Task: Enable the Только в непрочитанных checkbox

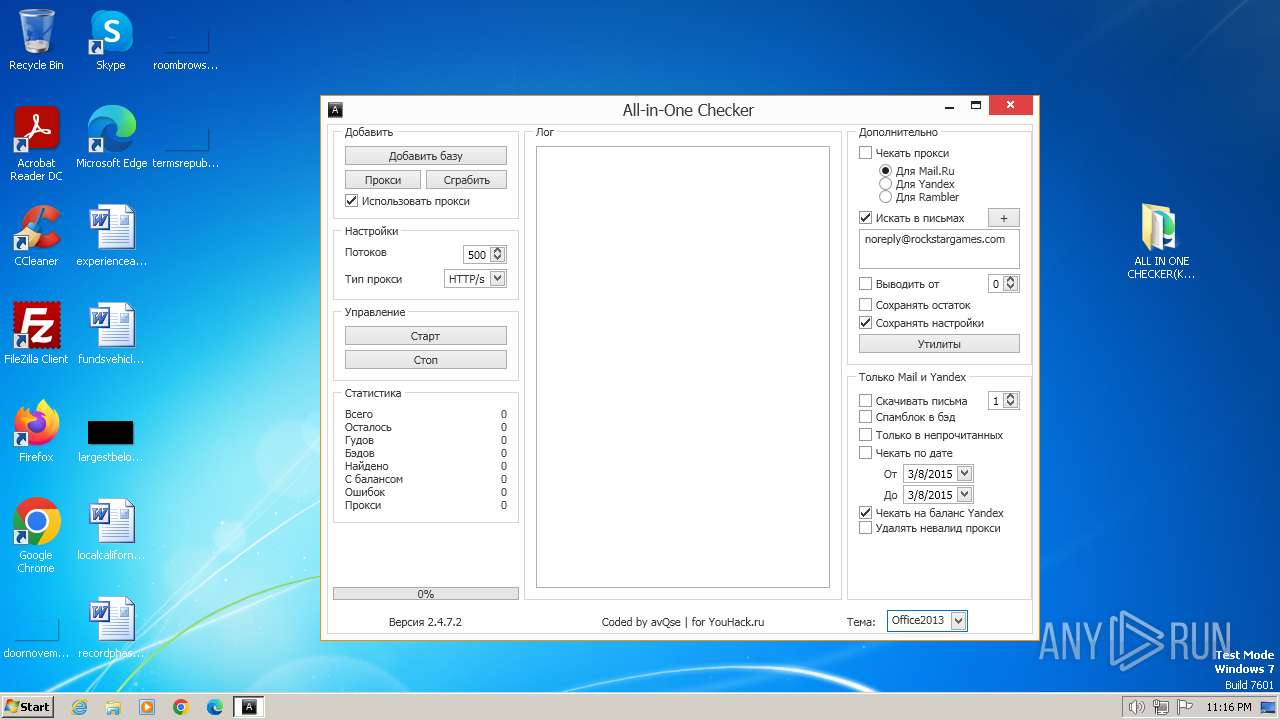Action: coord(865,435)
